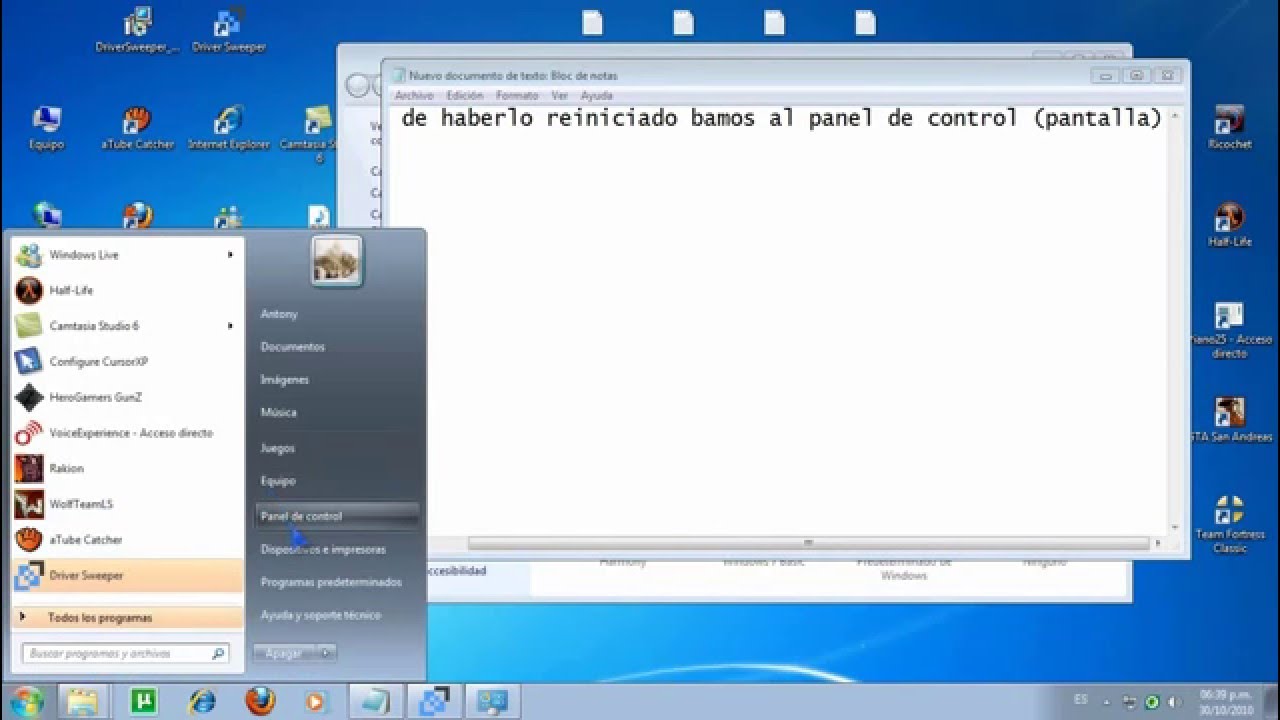The width and height of the screenshot is (1280, 720).
Task: Click the Apagar shutdown button
Action: click(x=284, y=653)
